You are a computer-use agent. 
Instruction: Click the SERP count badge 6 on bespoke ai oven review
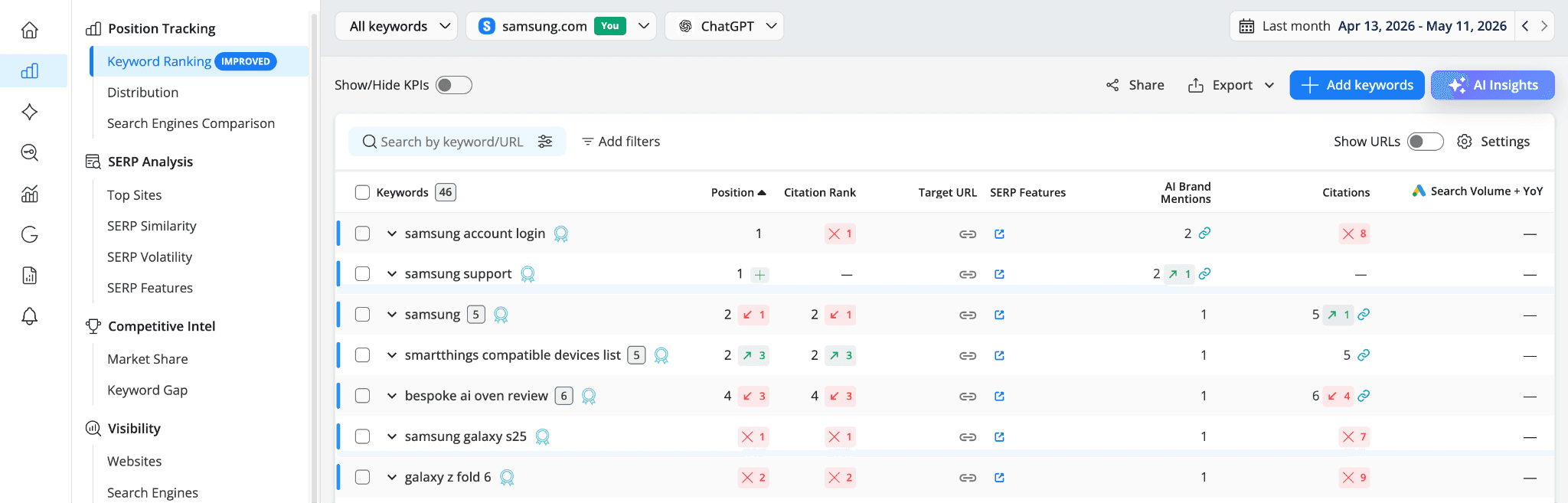coord(564,396)
